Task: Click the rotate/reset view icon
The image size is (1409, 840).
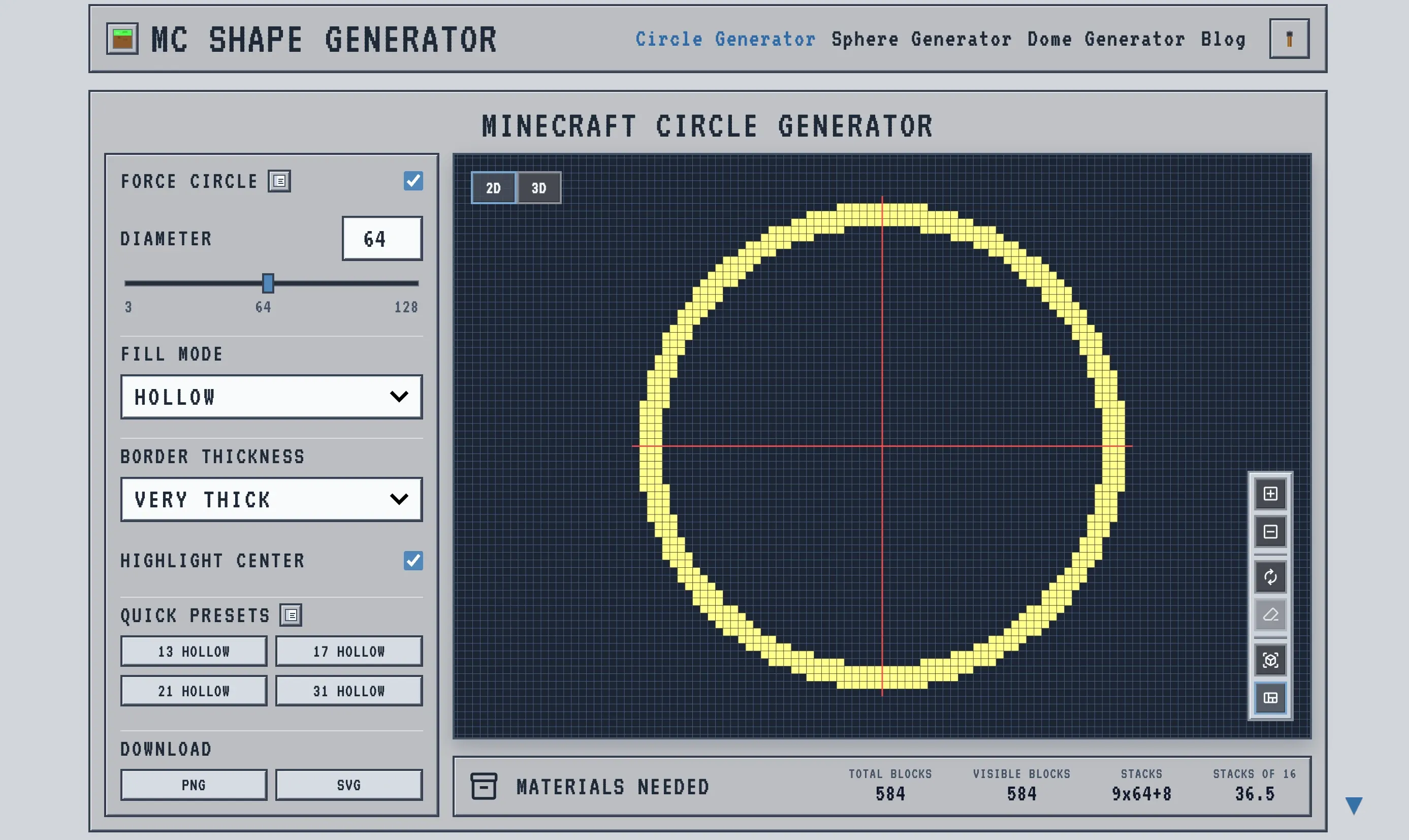Action: (1270, 577)
